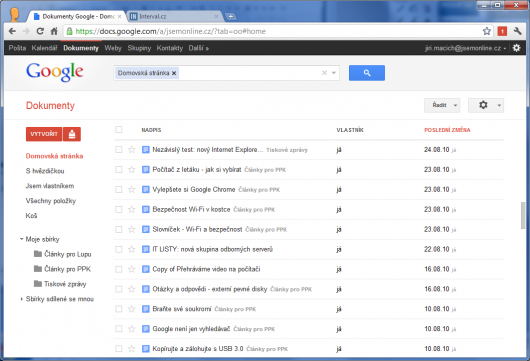Open Jsem vlastníkem in the sidebar

coord(50,186)
